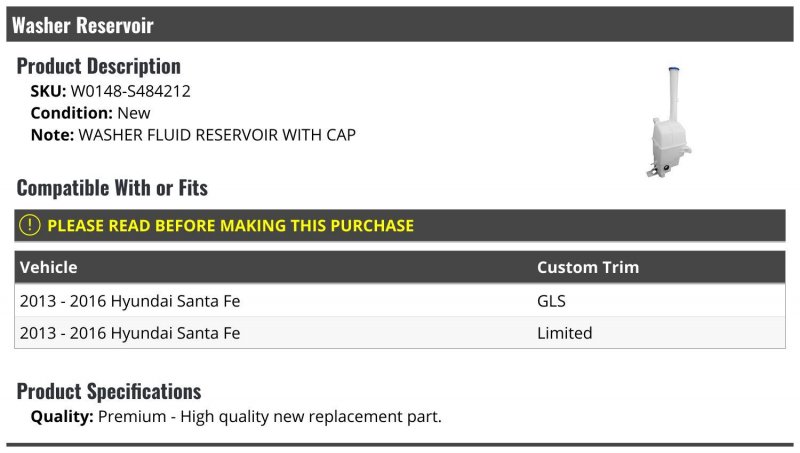Click the Santa Fe row with GLS trim

tap(400, 300)
